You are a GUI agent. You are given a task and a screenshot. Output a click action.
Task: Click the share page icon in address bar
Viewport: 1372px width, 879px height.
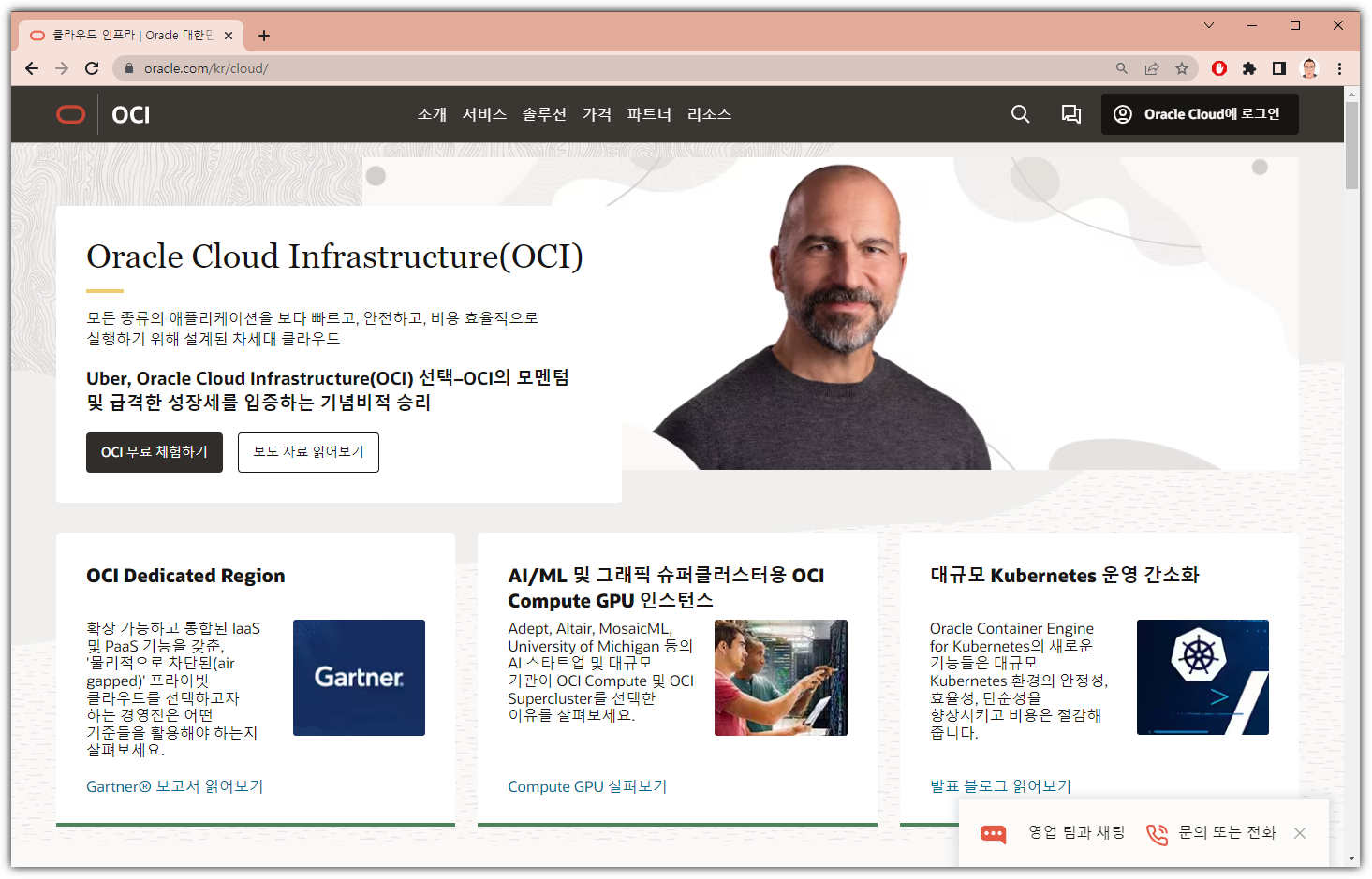1152,68
